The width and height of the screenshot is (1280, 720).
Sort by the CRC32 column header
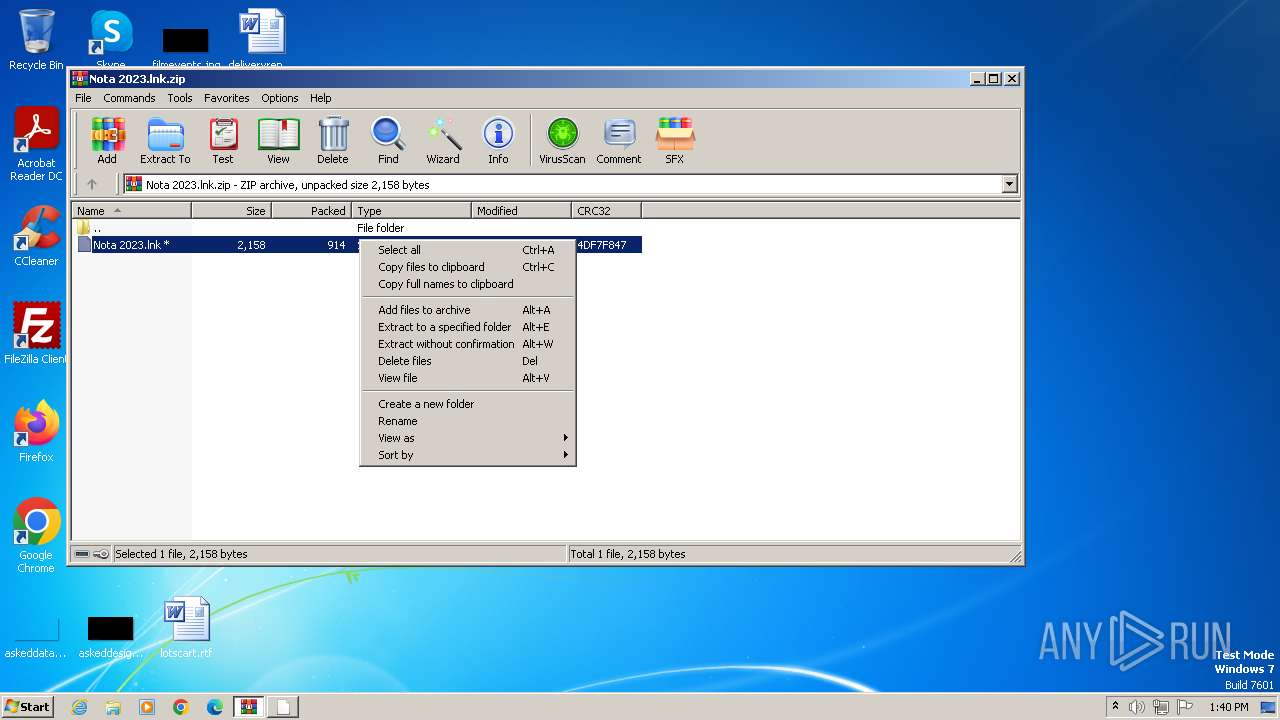click(x=606, y=211)
